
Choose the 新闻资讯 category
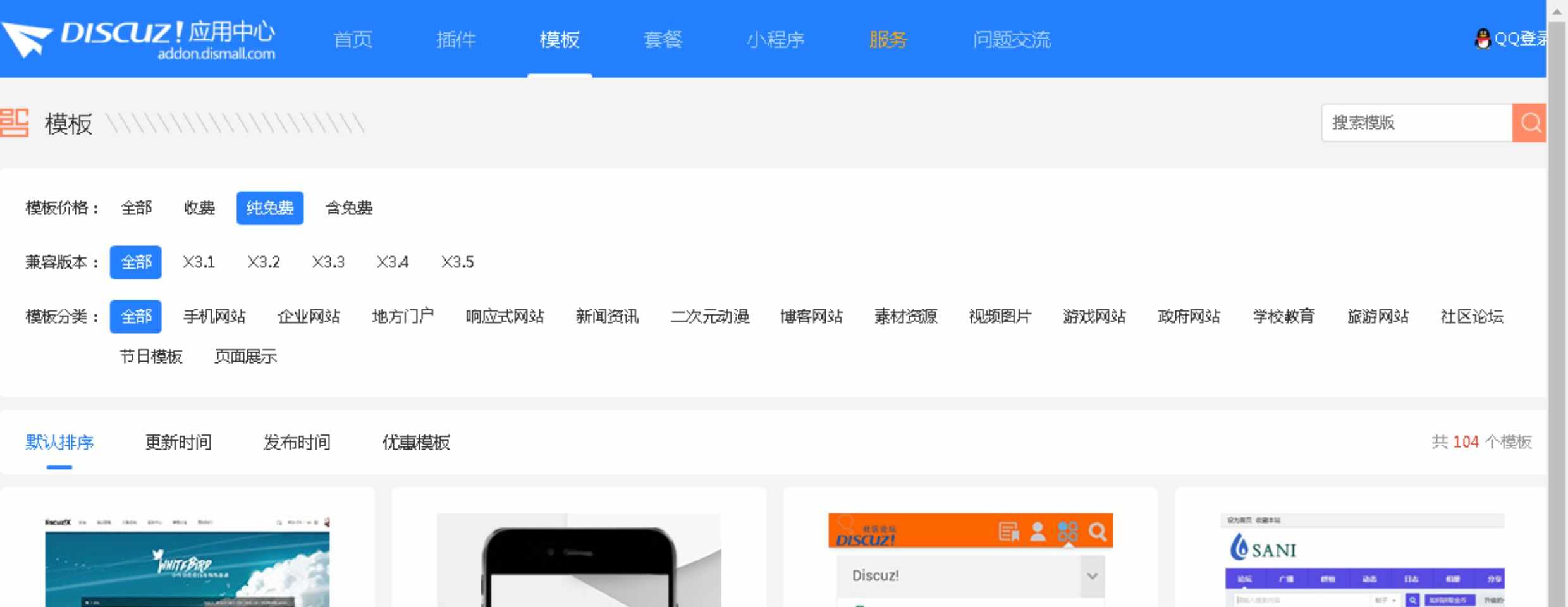tap(607, 317)
